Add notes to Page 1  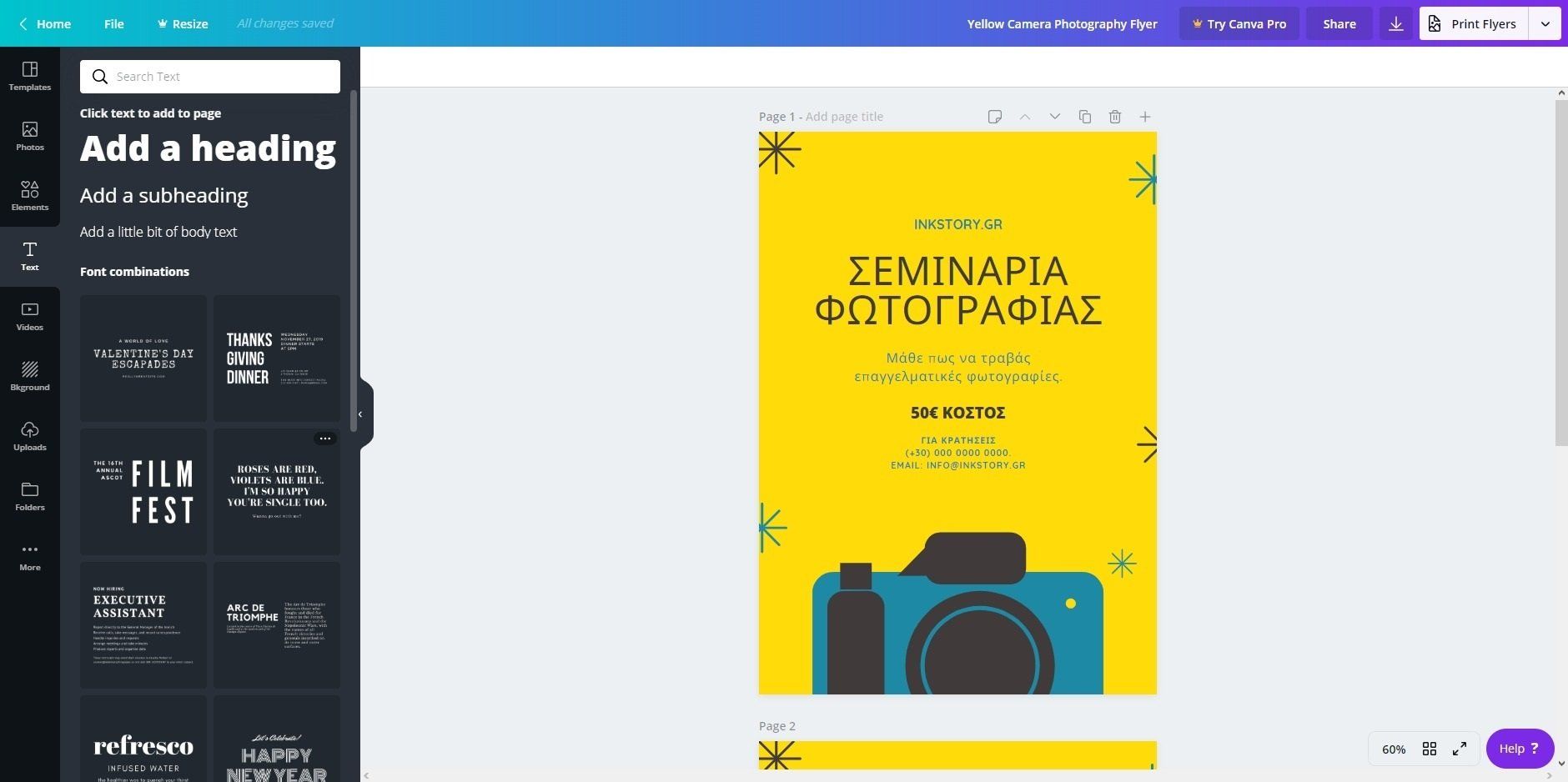coord(996,117)
